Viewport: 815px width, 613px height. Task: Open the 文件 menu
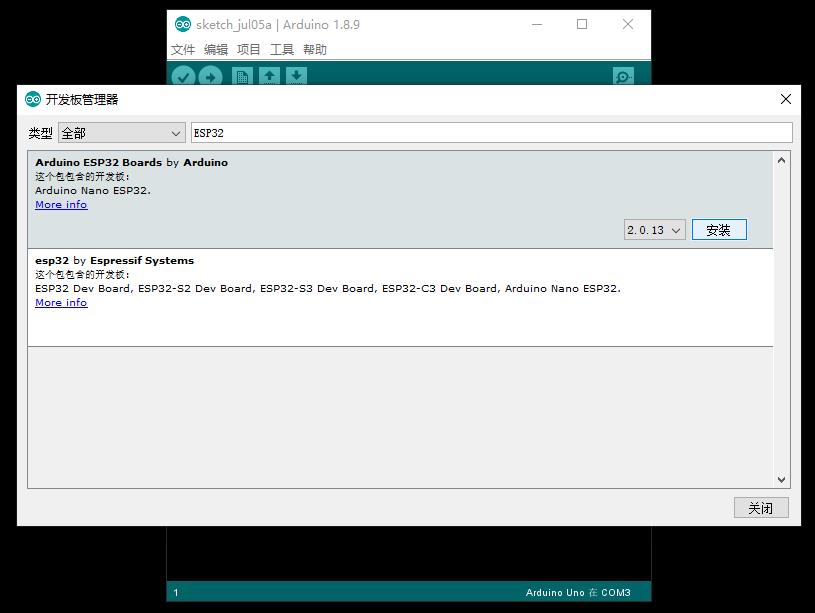tap(183, 49)
